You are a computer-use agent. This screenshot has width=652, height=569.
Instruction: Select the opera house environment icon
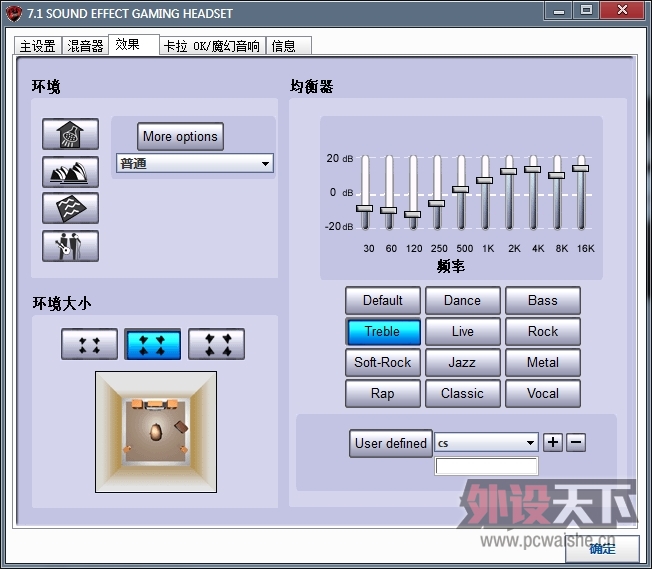coord(70,171)
